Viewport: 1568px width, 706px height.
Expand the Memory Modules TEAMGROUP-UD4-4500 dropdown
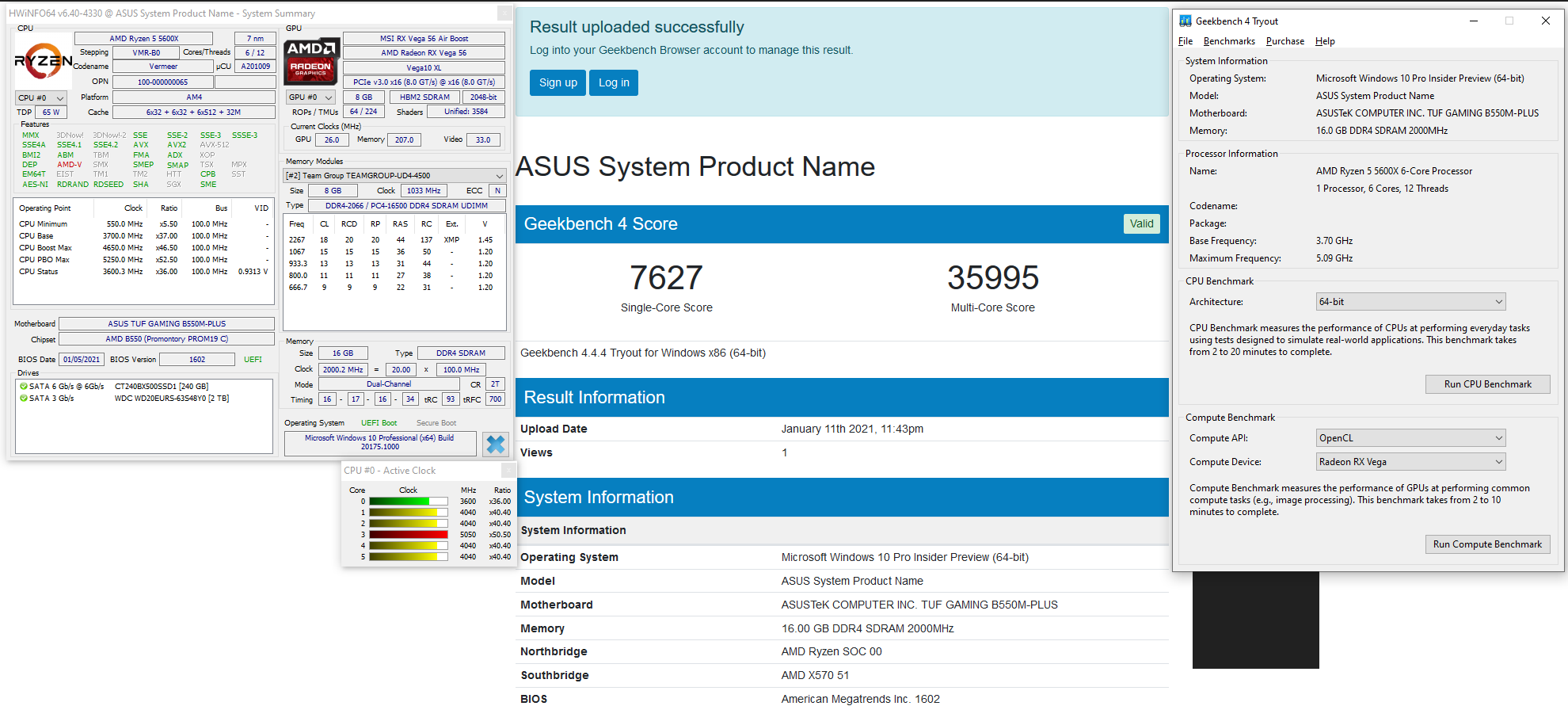coord(394,176)
